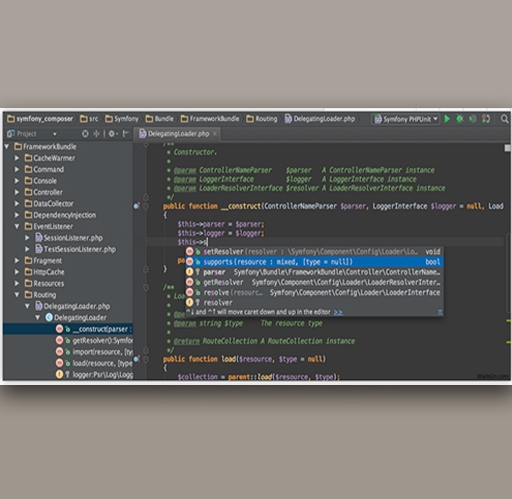The image size is (512, 499).
Task: Run the Symfony PHPUnit configuration
Action: click(447, 119)
